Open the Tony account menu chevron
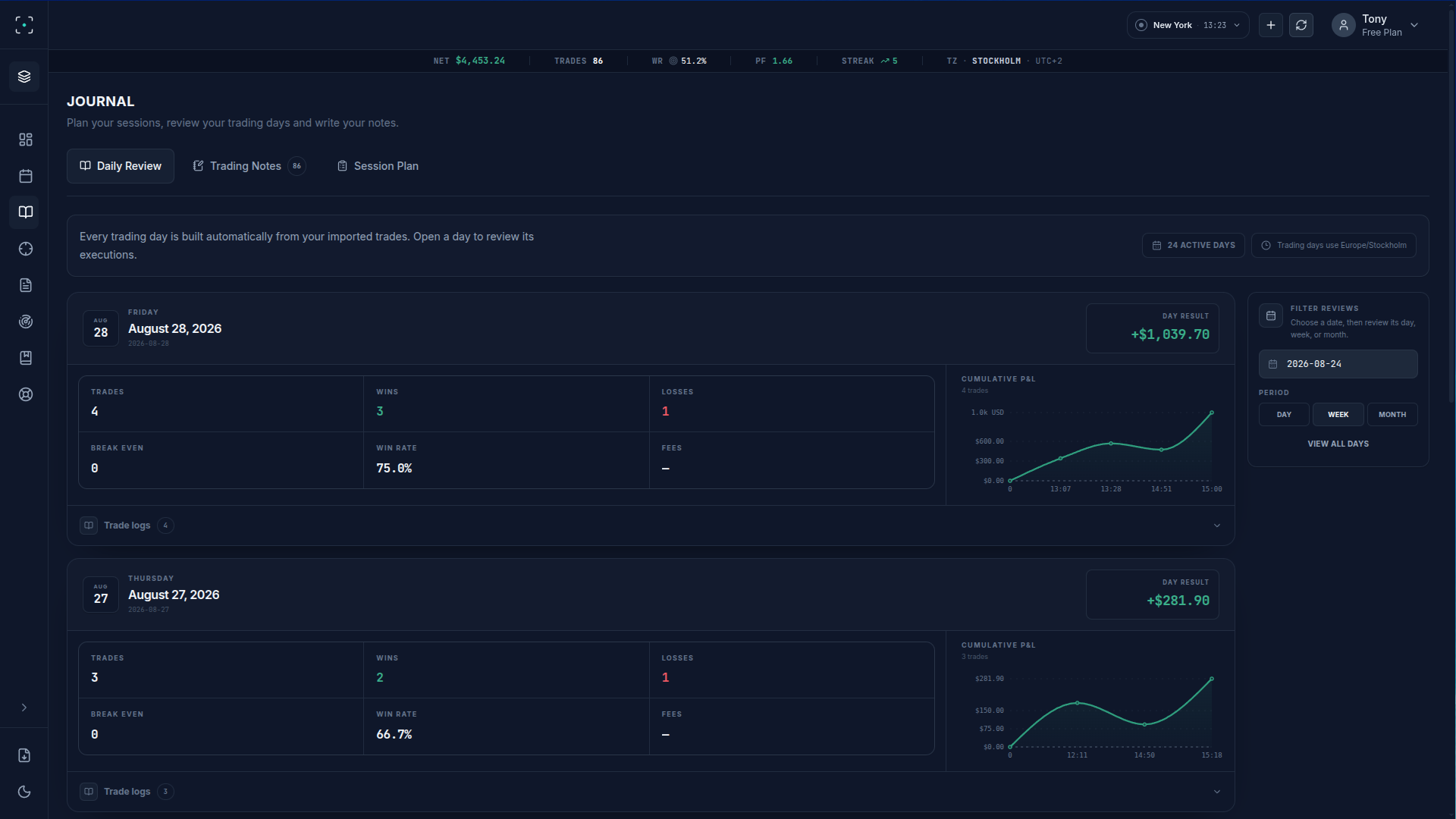This screenshot has height=819, width=1456. pyautogui.click(x=1414, y=25)
